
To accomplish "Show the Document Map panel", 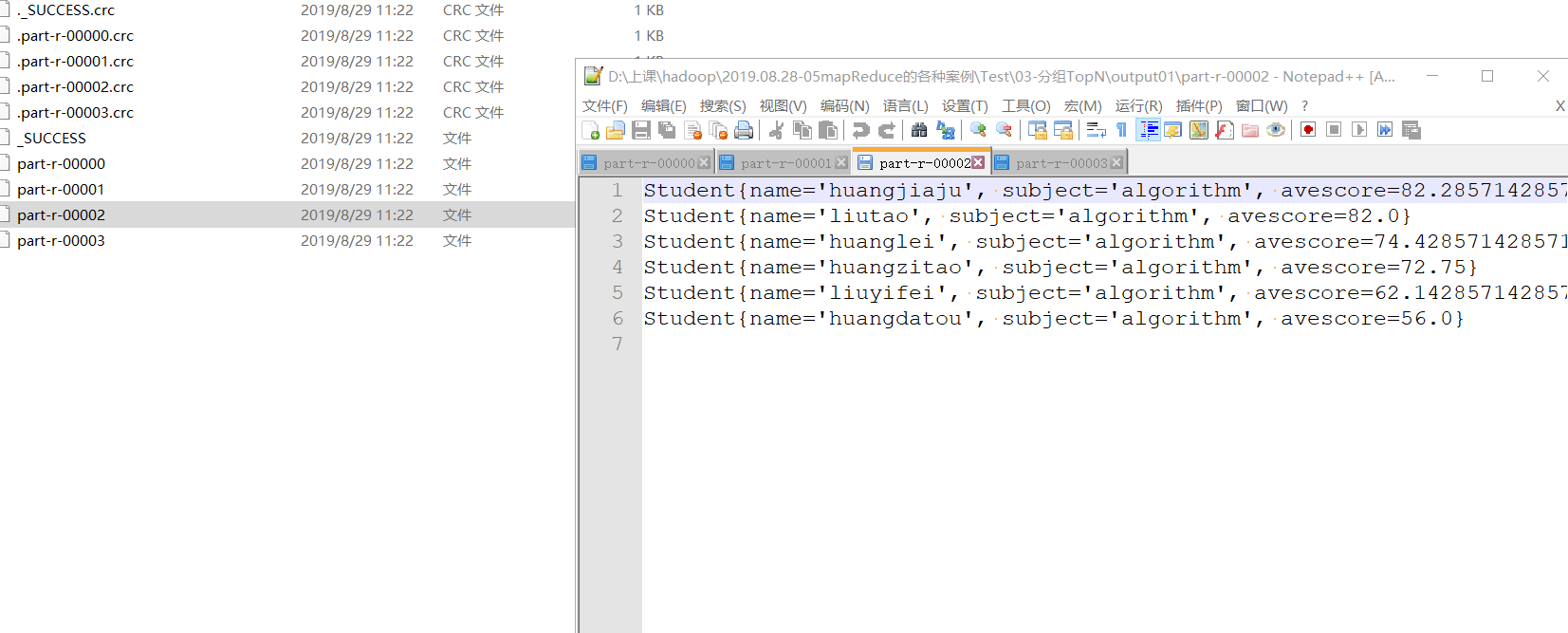I will [1199, 130].
